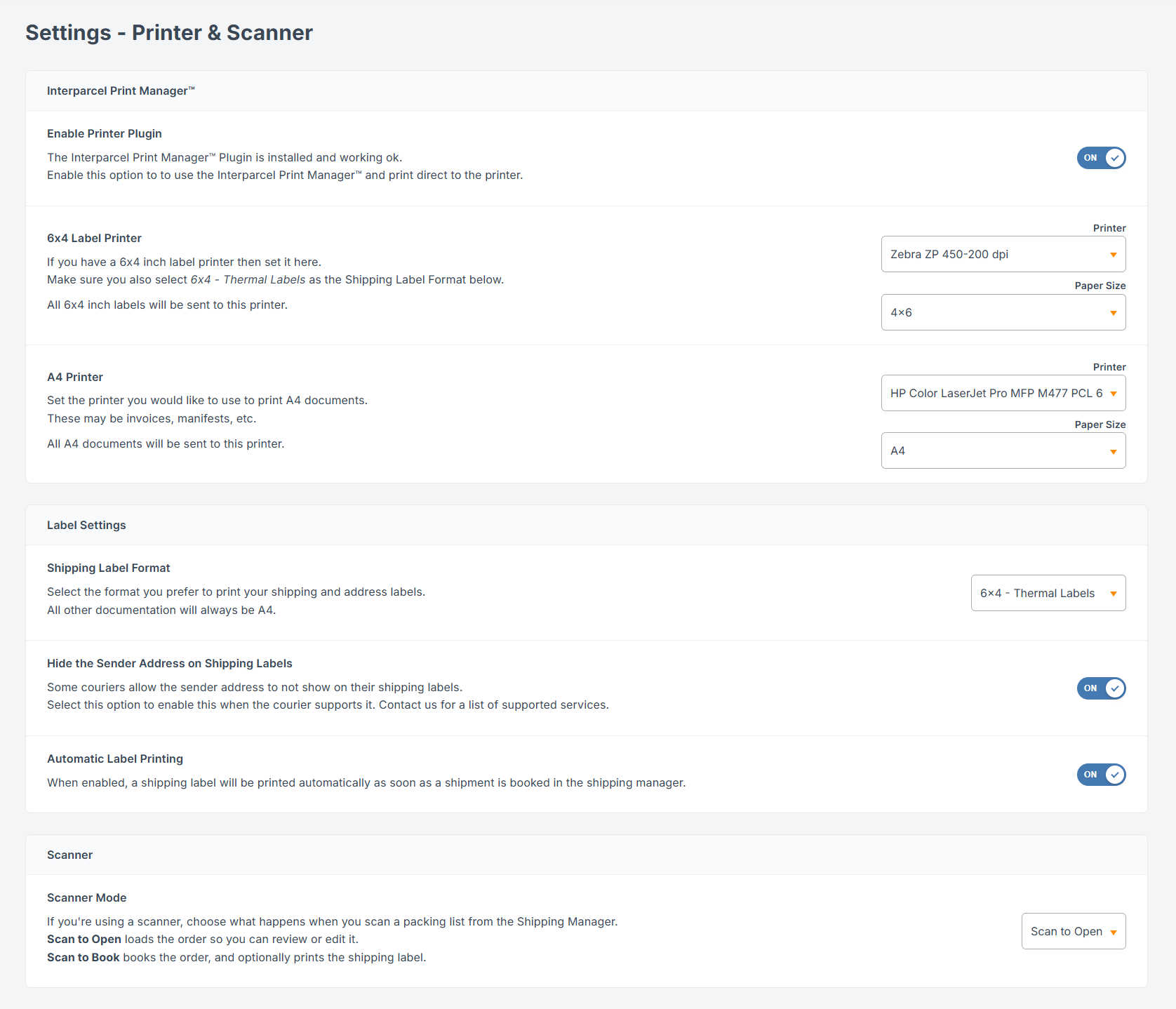Click the A4 Printer heading
Viewport: 1176px width, 1009px height.
tap(75, 377)
